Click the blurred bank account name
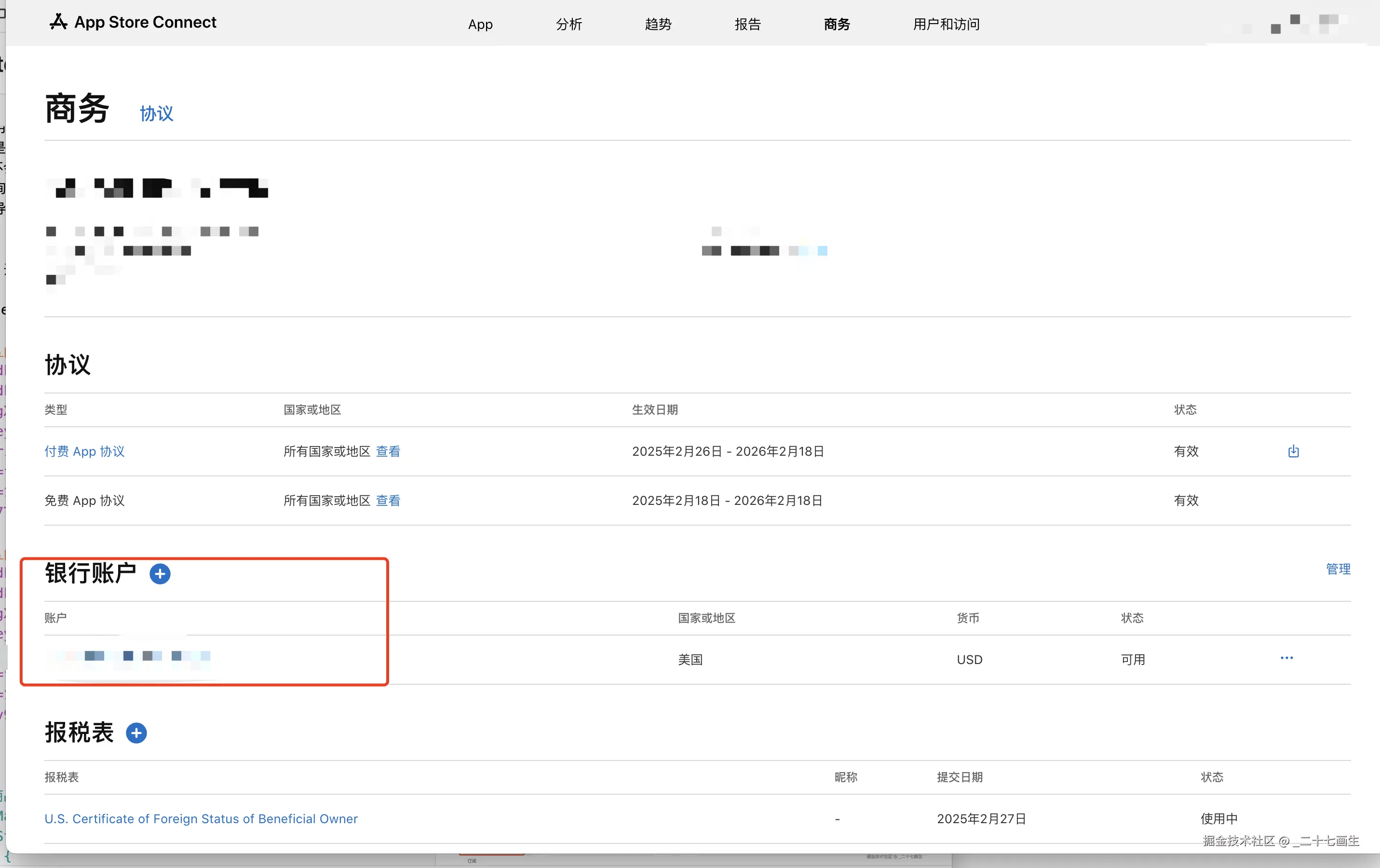This screenshot has width=1380, height=868. [132, 656]
